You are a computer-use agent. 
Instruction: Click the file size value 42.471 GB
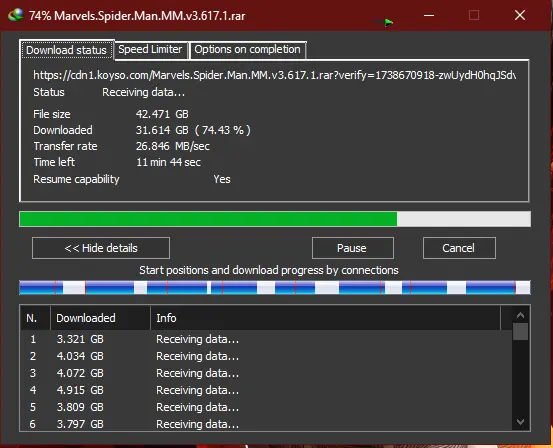coord(162,114)
